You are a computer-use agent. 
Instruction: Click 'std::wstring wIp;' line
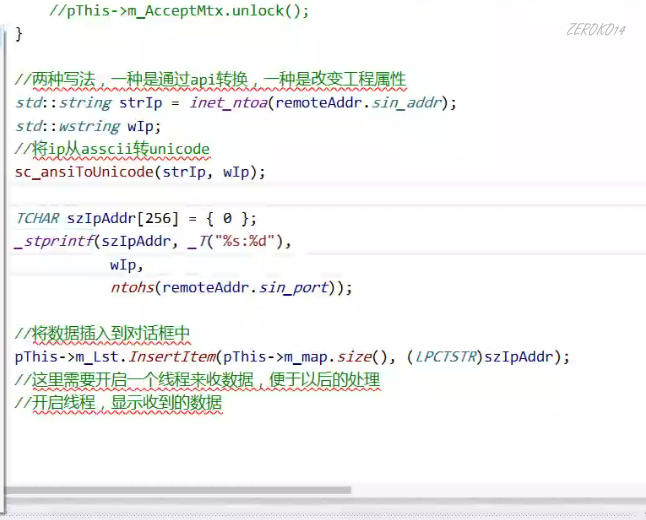point(88,126)
